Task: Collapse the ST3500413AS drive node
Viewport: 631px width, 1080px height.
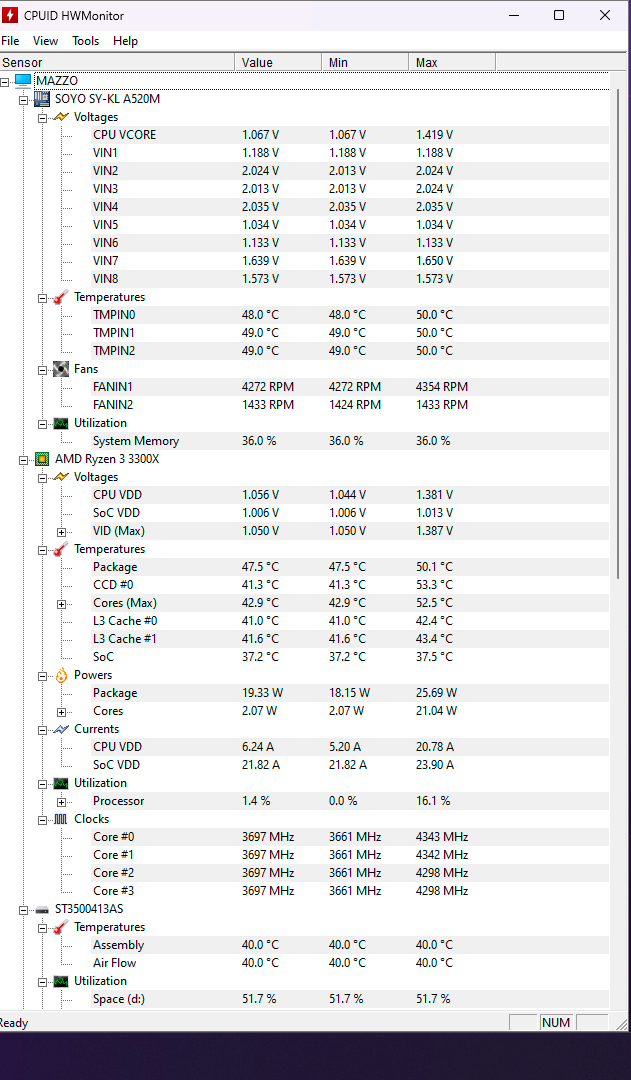Action: [23, 910]
